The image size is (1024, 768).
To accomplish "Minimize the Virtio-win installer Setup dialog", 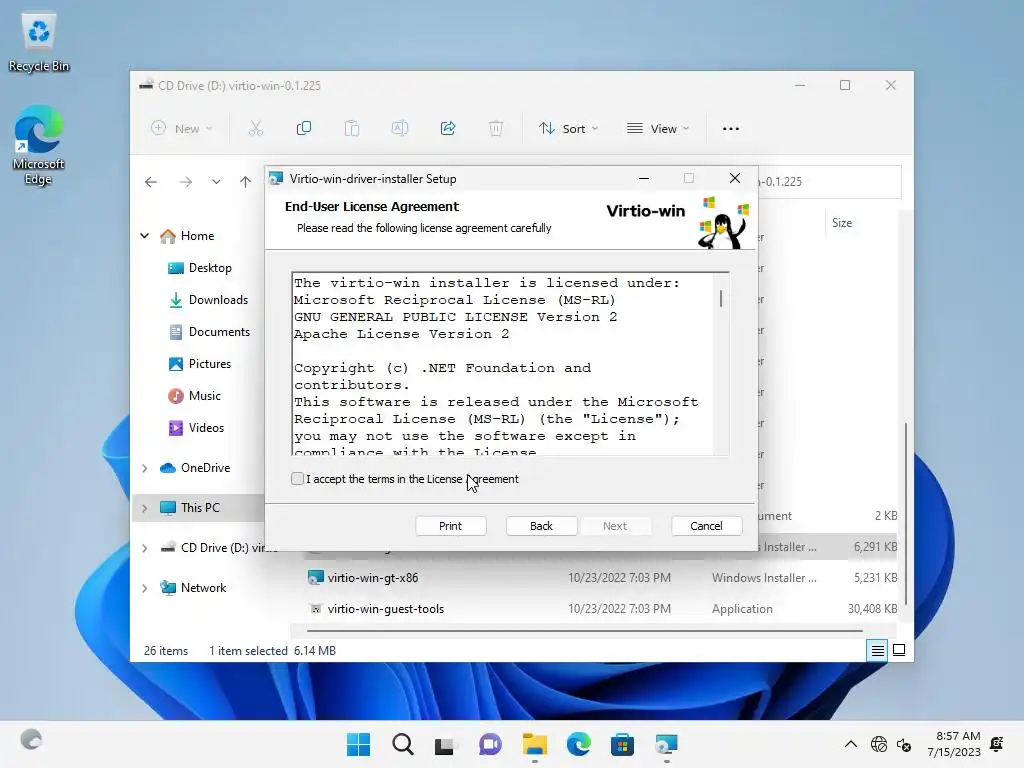I will (644, 178).
